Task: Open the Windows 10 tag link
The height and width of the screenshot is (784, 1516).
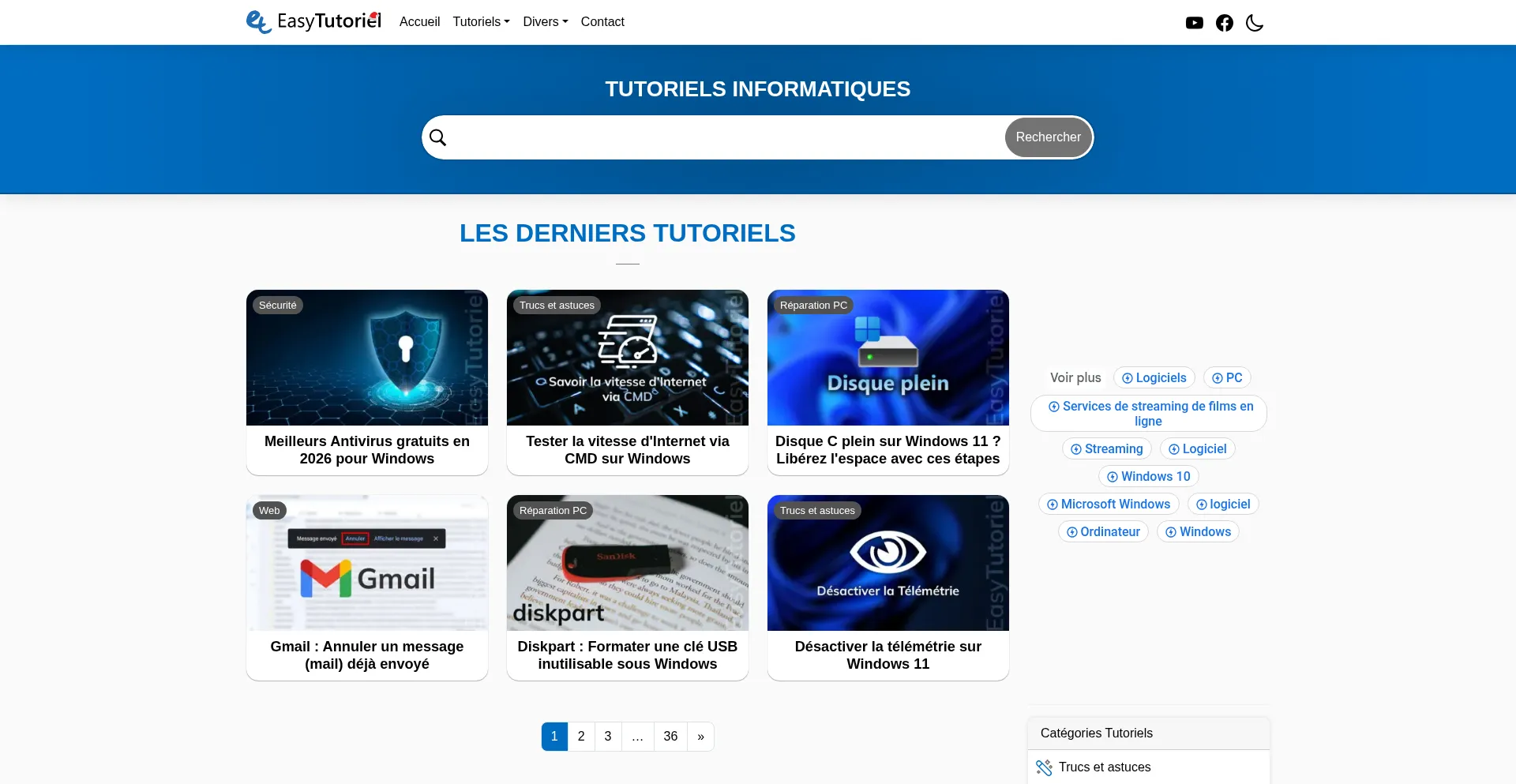Action: [1148, 476]
